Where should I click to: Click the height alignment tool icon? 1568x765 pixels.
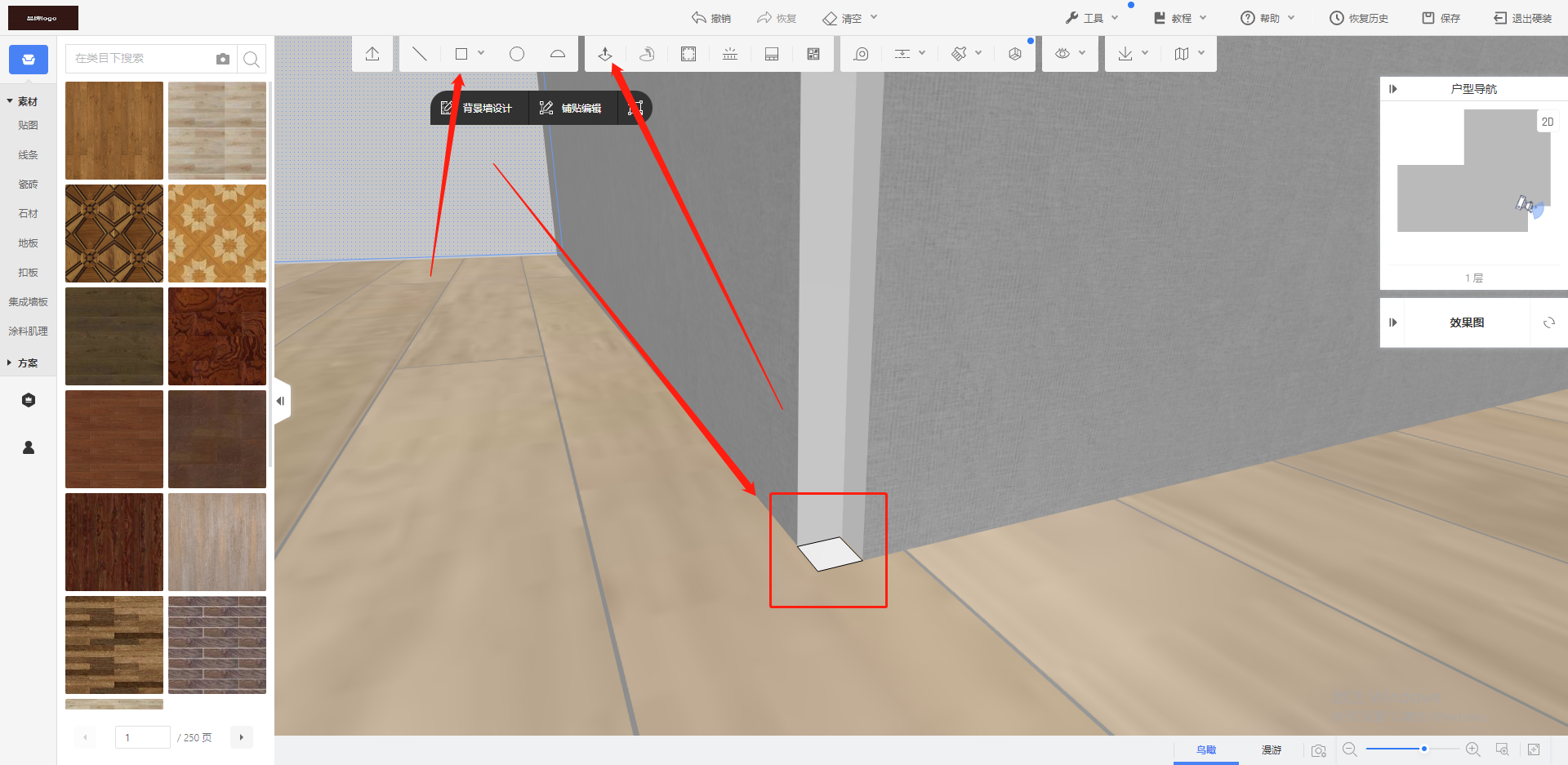point(902,54)
